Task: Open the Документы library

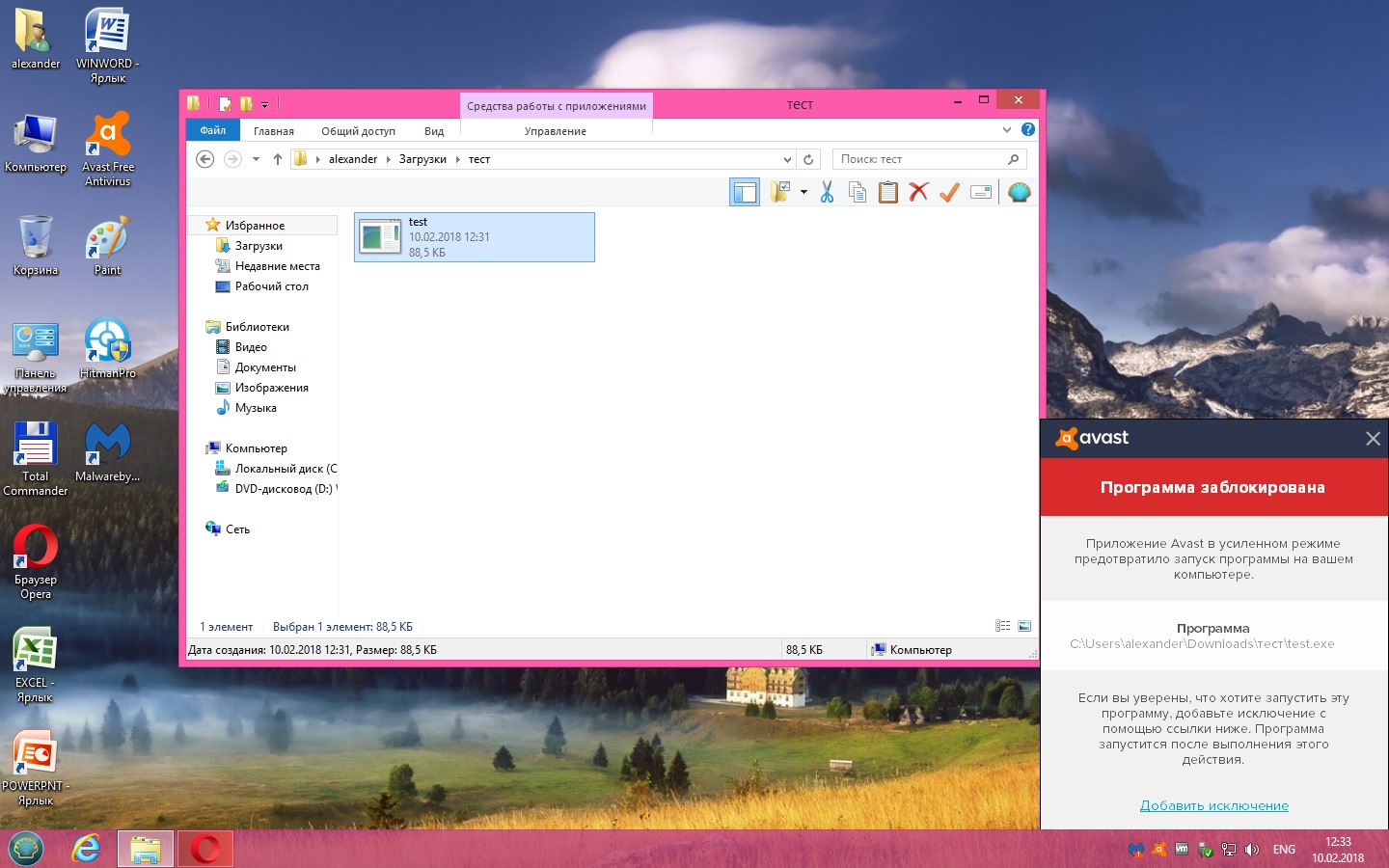Action: click(265, 367)
